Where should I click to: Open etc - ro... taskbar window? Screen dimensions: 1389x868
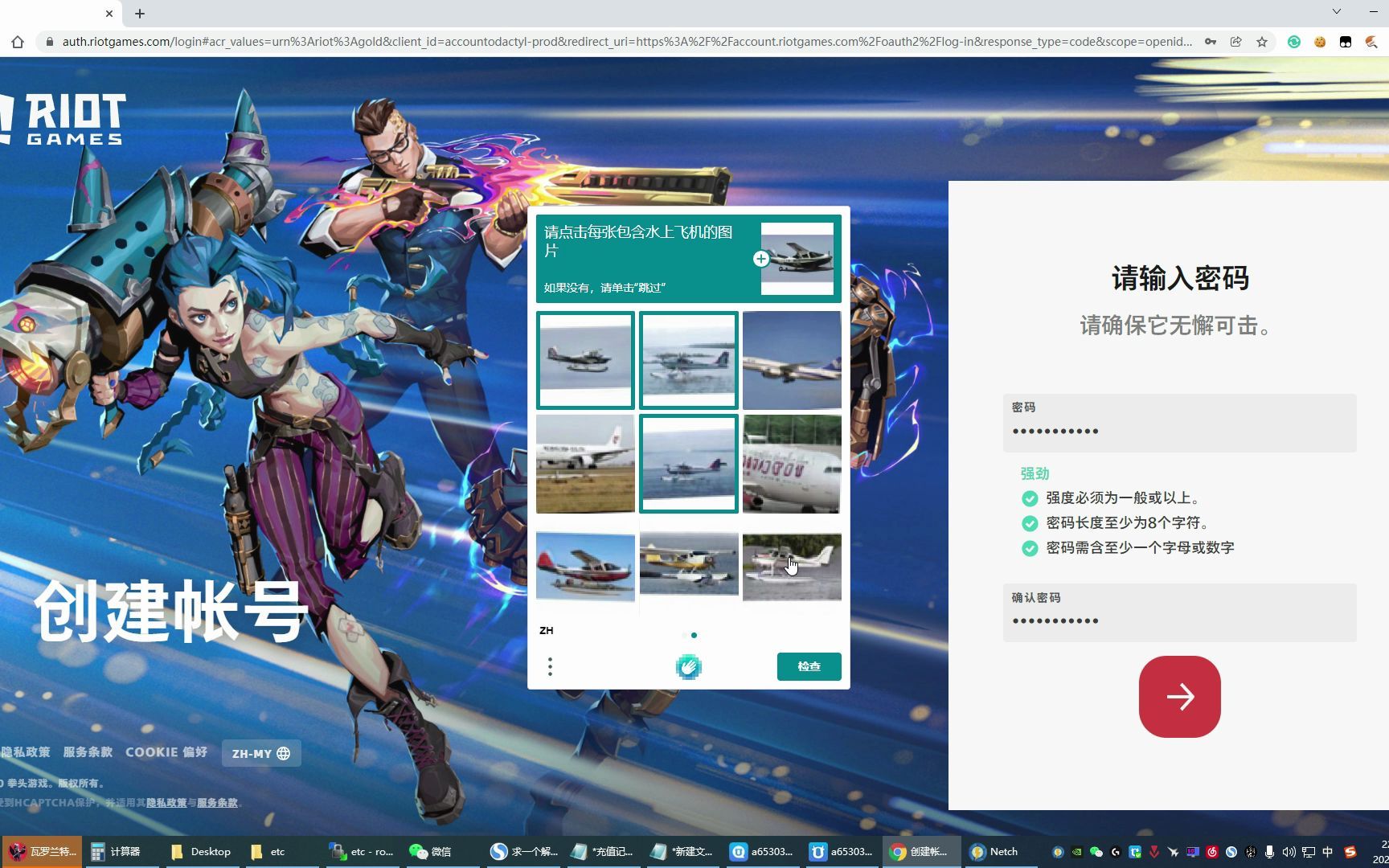(362, 852)
